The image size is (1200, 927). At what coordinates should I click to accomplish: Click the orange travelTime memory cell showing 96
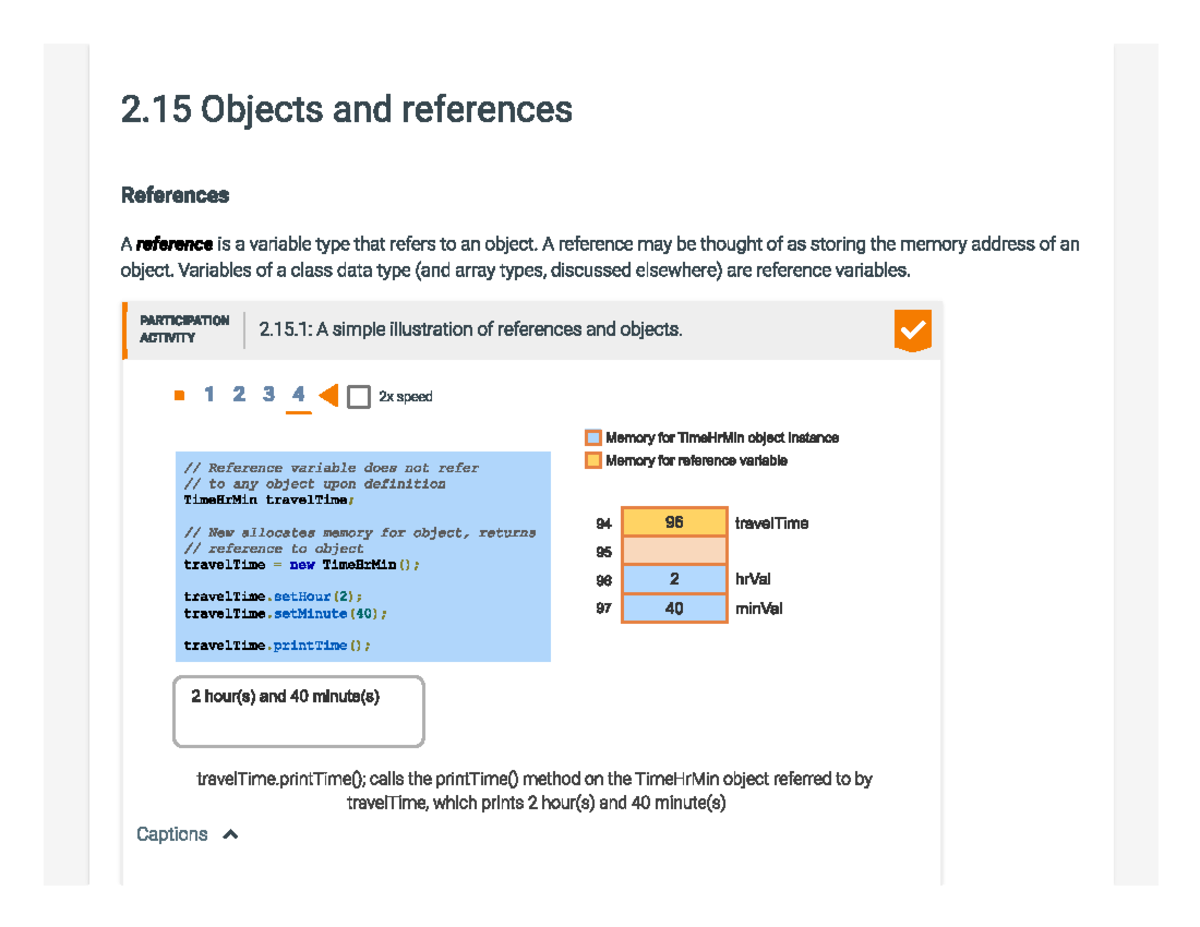[x=673, y=522]
